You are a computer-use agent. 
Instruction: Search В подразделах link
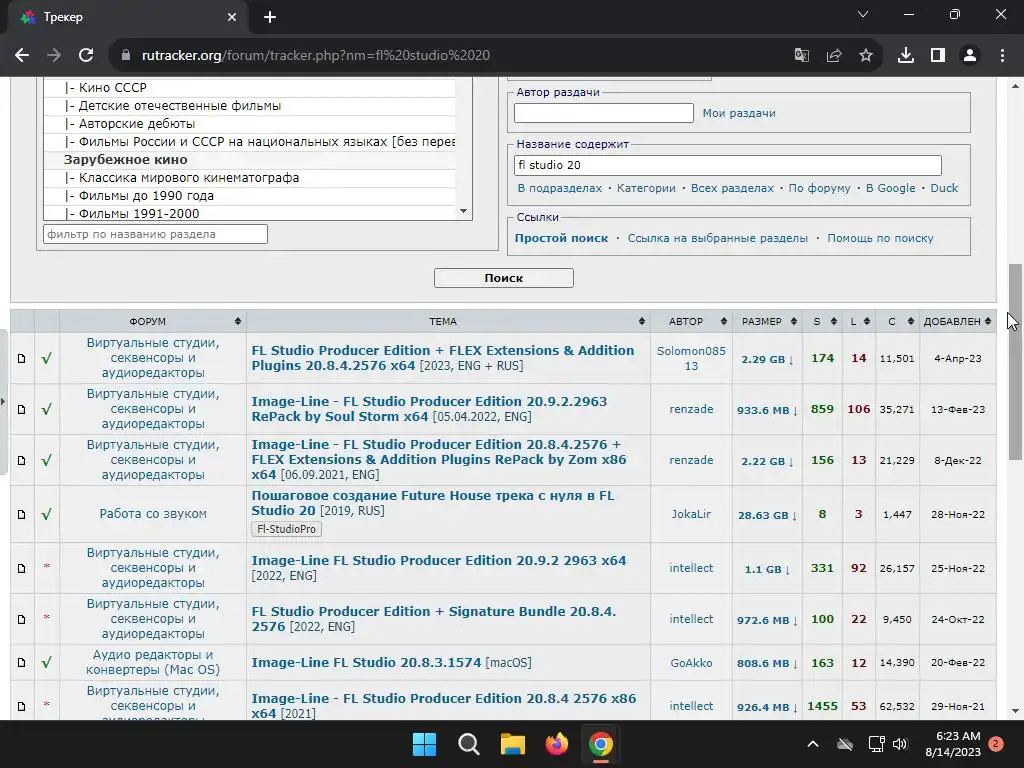(560, 188)
